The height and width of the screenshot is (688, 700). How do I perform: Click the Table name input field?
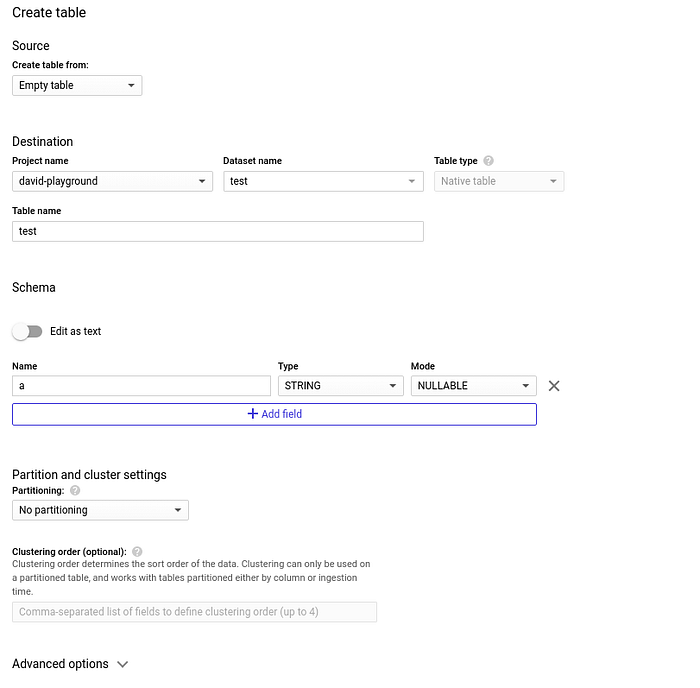(x=217, y=231)
